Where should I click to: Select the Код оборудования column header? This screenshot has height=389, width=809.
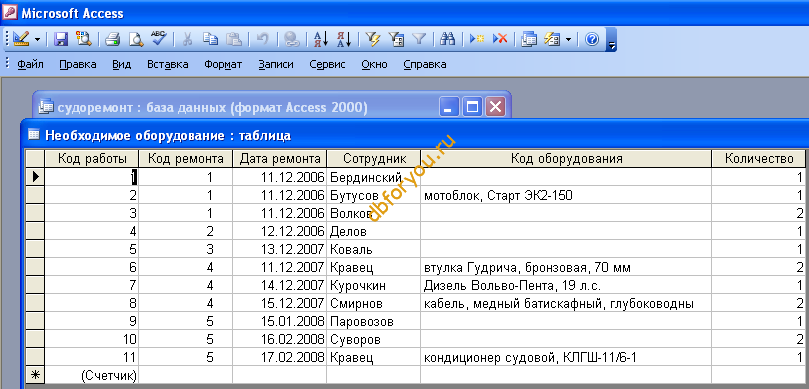[x=566, y=158]
